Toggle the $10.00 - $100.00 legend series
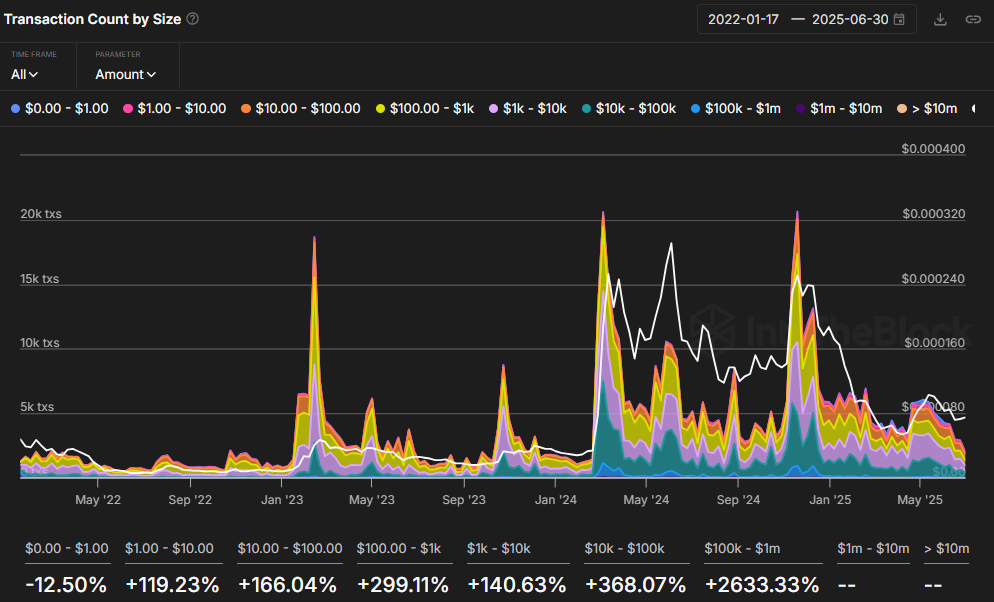 (300, 108)
